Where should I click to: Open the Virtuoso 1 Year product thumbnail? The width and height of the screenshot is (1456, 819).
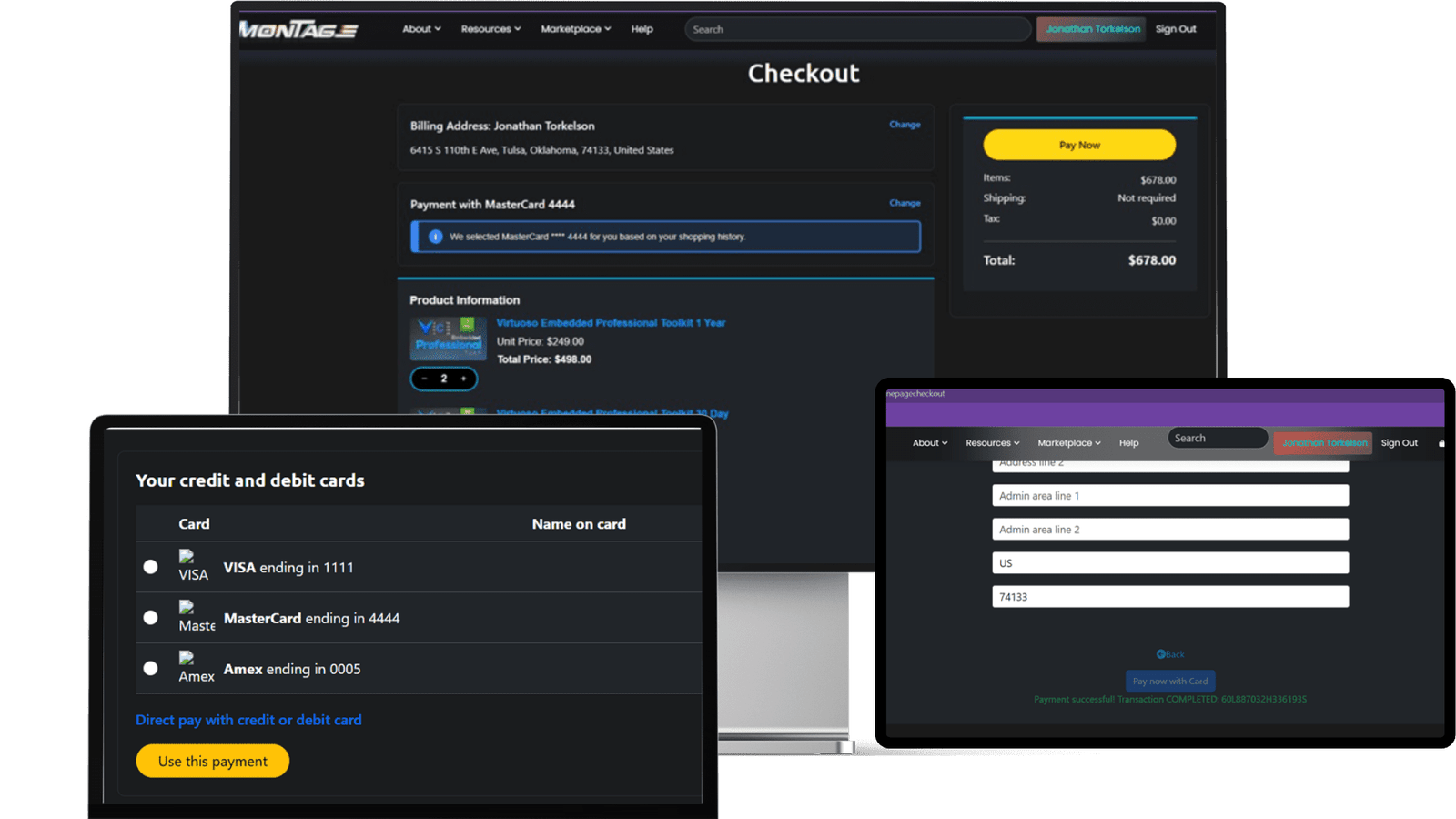(x=448, y=339)
